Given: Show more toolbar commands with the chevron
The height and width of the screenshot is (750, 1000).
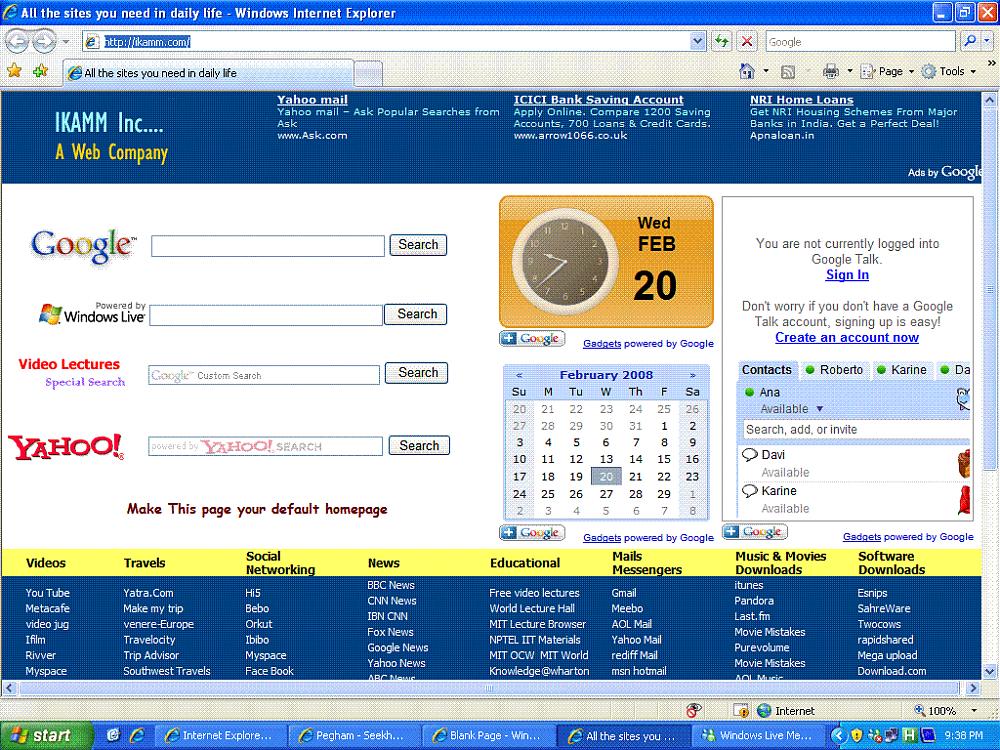Looking at the screenshot, I should coord(991,63).
